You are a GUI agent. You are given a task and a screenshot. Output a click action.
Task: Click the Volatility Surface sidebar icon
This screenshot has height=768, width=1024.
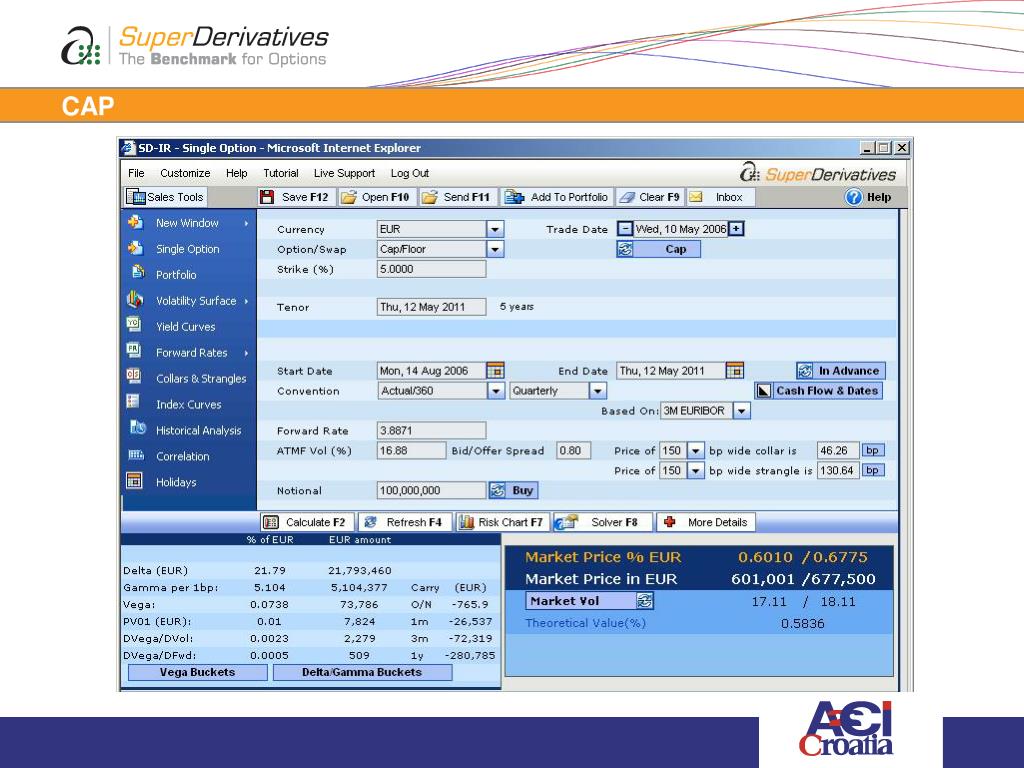pyautogui.click(x=135, y=299)
